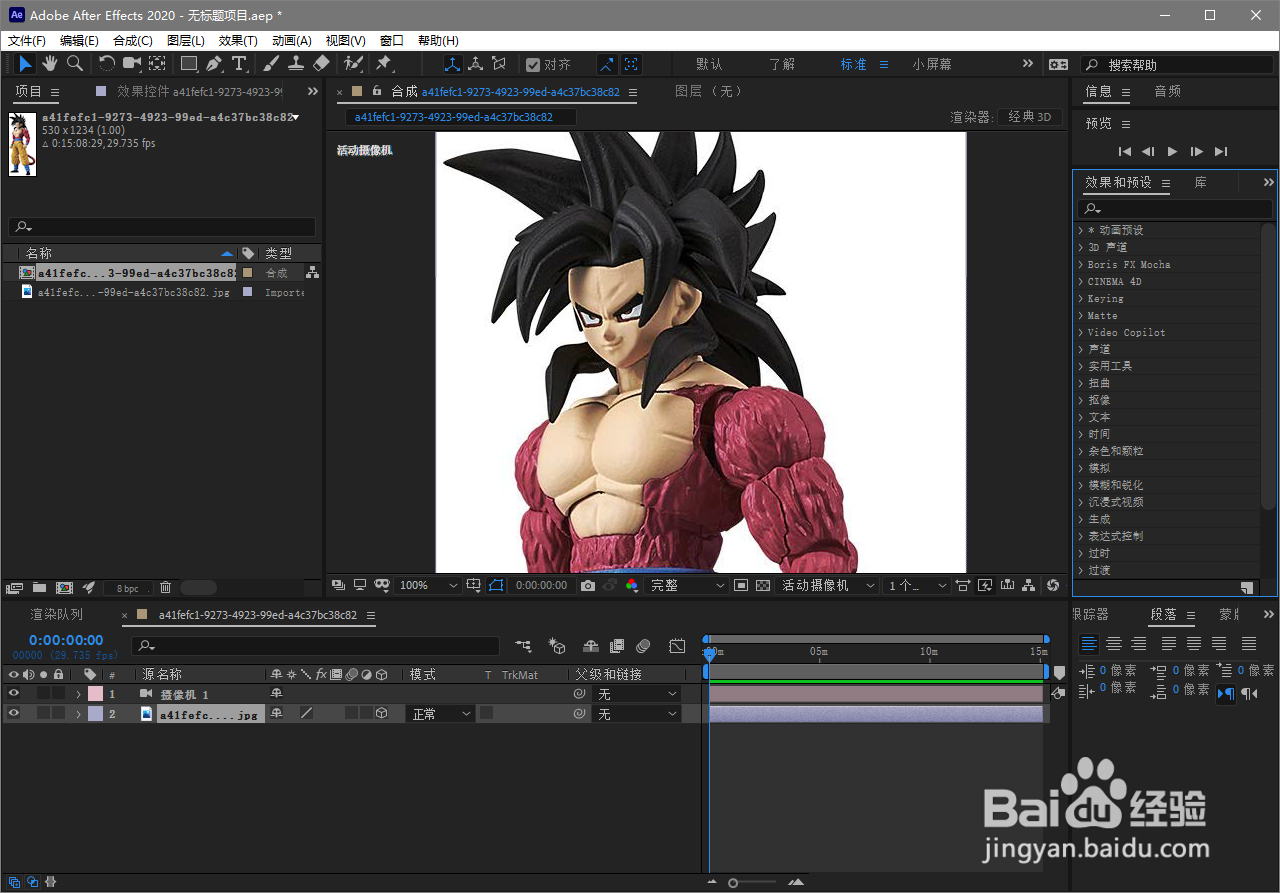
Task: Click the play button in 预览 panel
Action: 1173,151
